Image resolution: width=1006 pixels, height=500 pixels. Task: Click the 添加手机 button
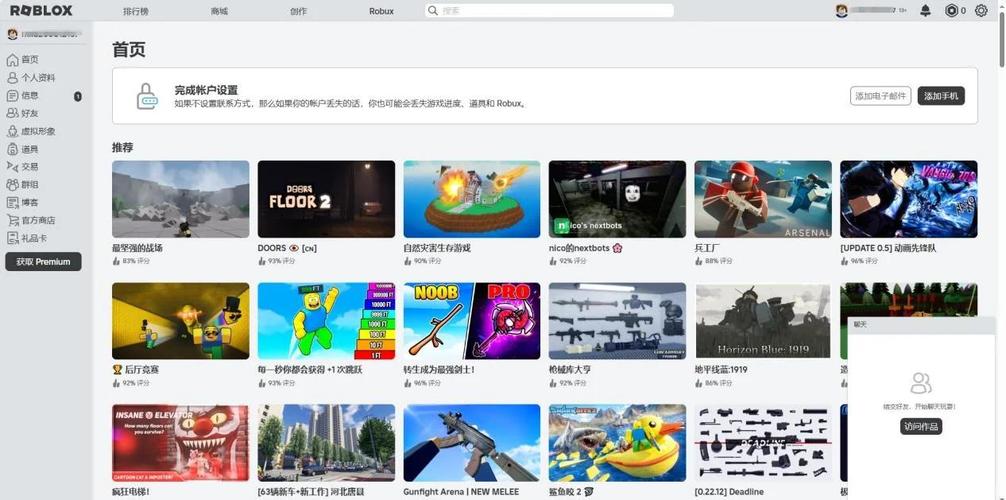[941, 96]
